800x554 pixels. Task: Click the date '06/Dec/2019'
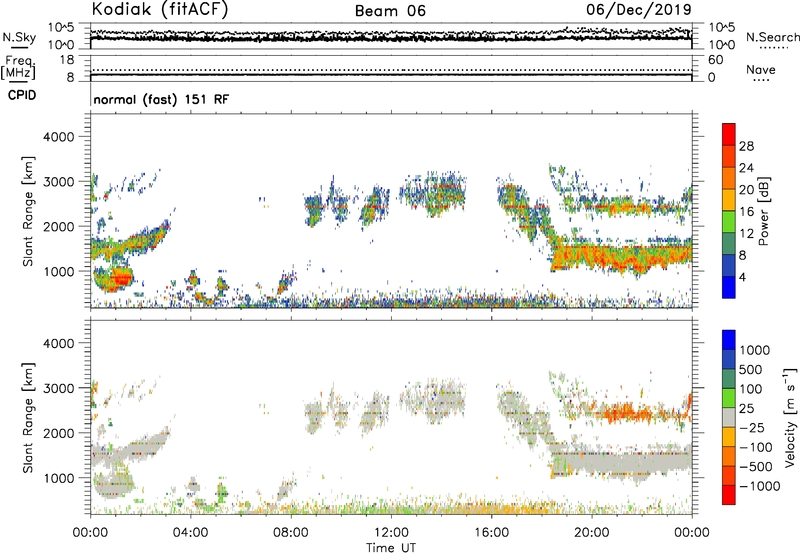tap(638, 10)
